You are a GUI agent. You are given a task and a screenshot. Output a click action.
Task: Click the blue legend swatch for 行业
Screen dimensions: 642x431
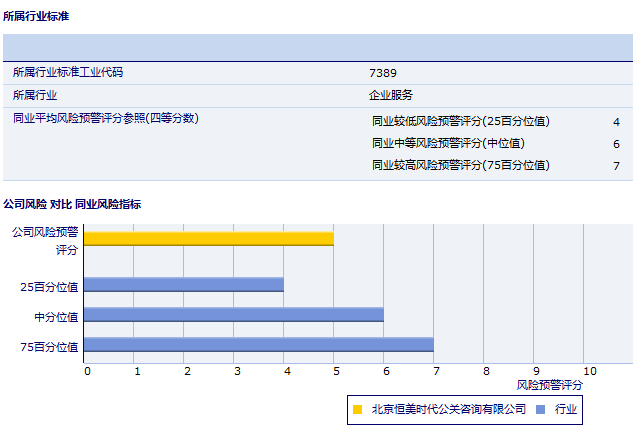[541, 408]
